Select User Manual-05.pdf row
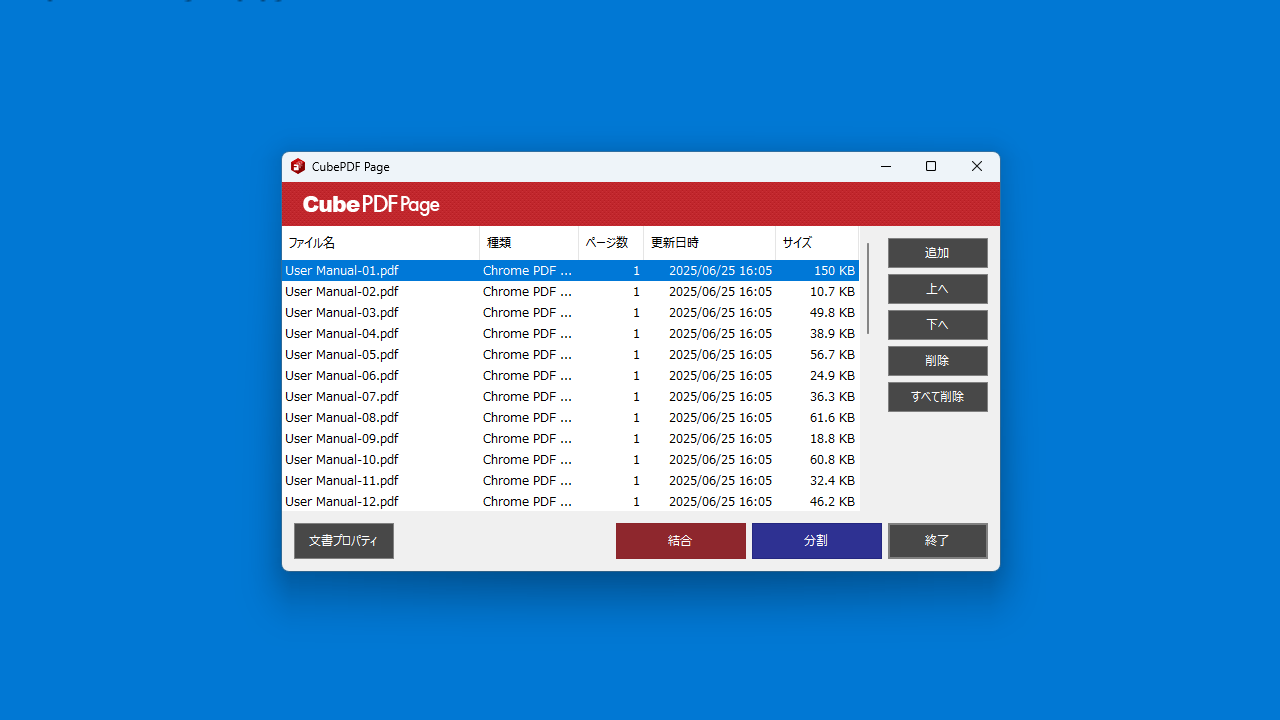Screen dimensions: 1280x720 570,355
